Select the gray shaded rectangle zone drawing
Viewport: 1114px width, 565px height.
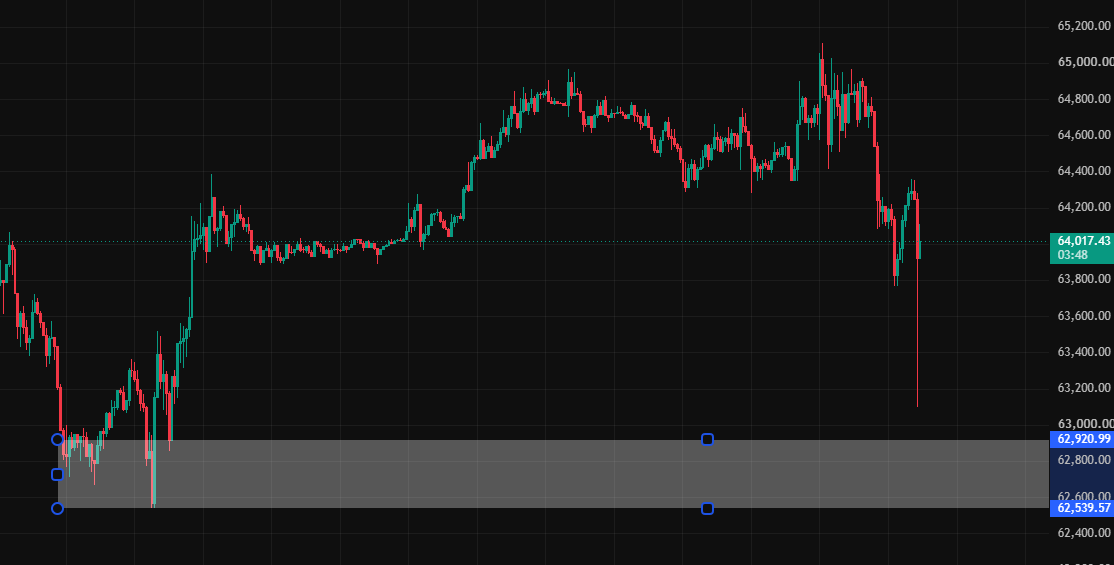coord(553,474)
